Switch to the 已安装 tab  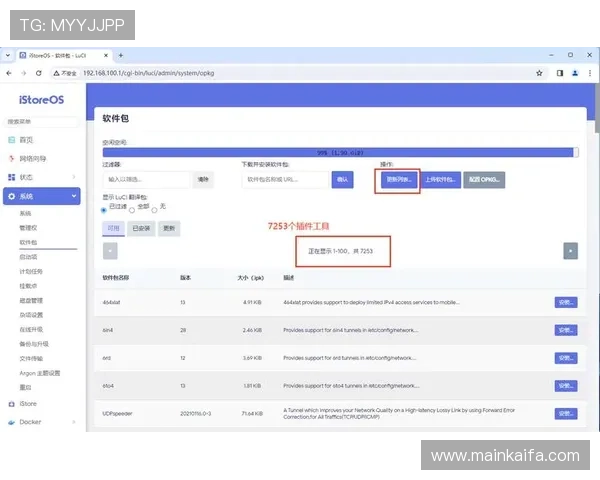[141, 228]
